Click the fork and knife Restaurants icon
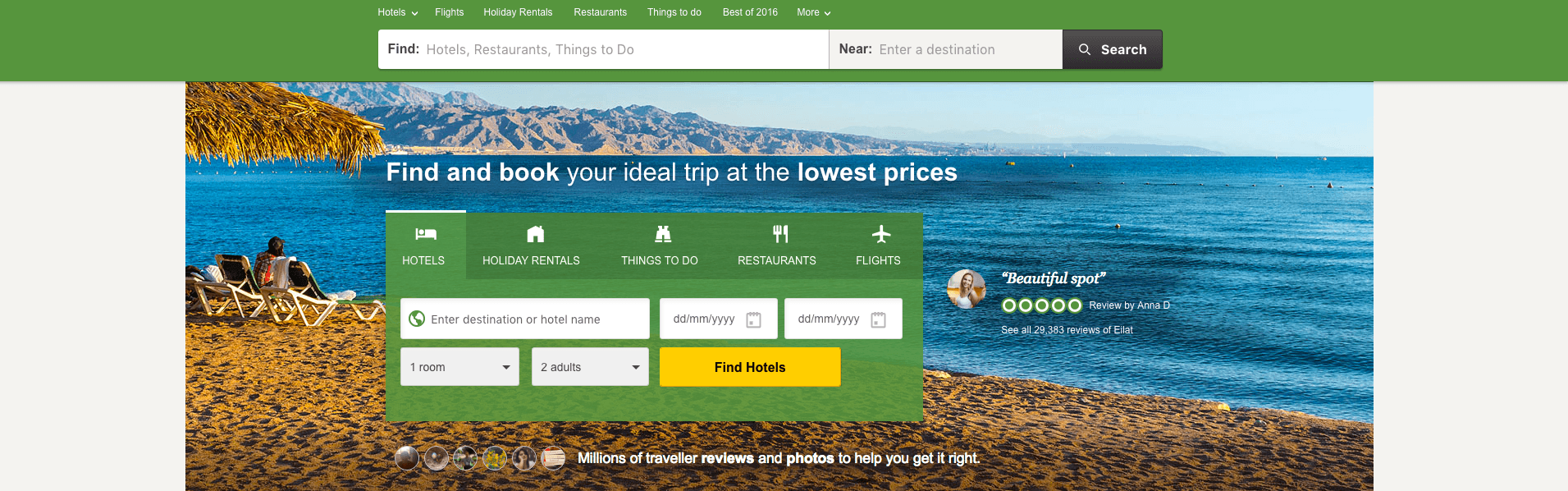Screen dimensions: 1568x491 (780, 234)
